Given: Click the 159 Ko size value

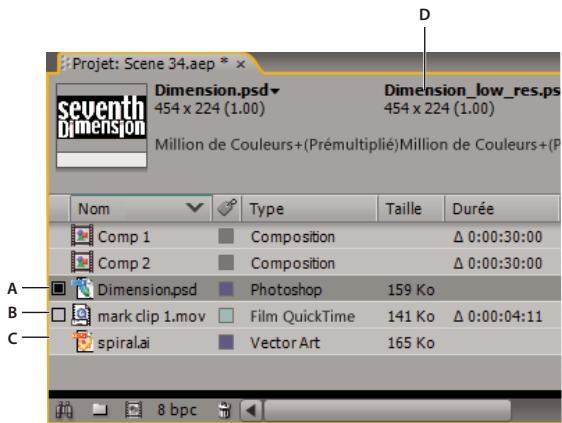Looking at the screenshot, I should coord(411,290).
